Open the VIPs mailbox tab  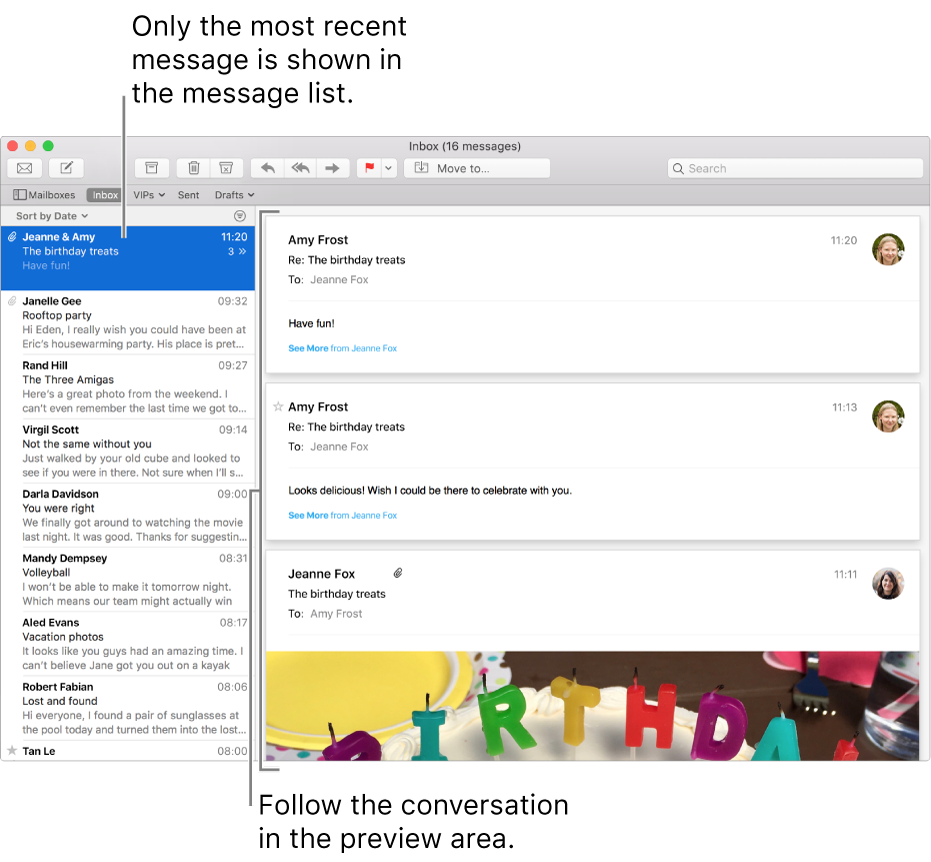click(x=148, y=194)
